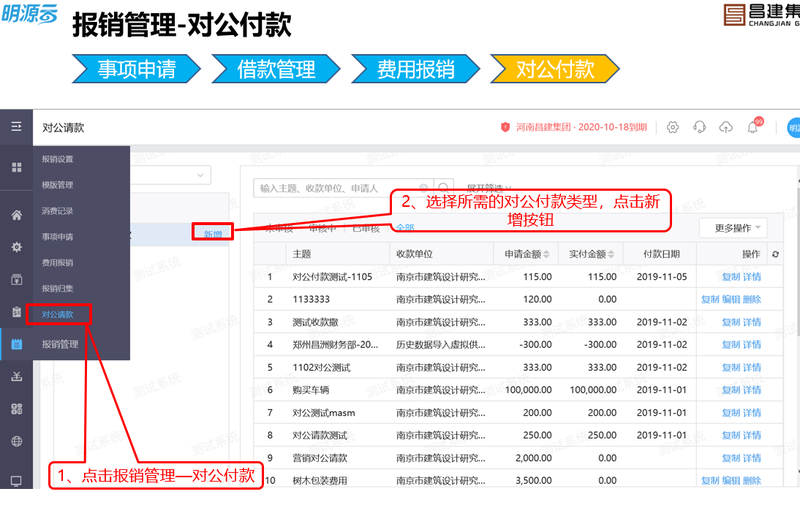Image resolution: width=800 pixels, height=516 pixels.
Task: Open 报销设置 in the submenu
Action: pyautogui.click(x=58, y=159)
